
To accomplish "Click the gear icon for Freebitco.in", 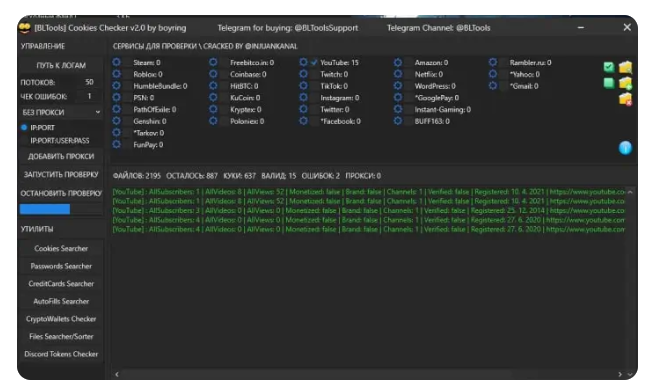I will tap(213, 62).
